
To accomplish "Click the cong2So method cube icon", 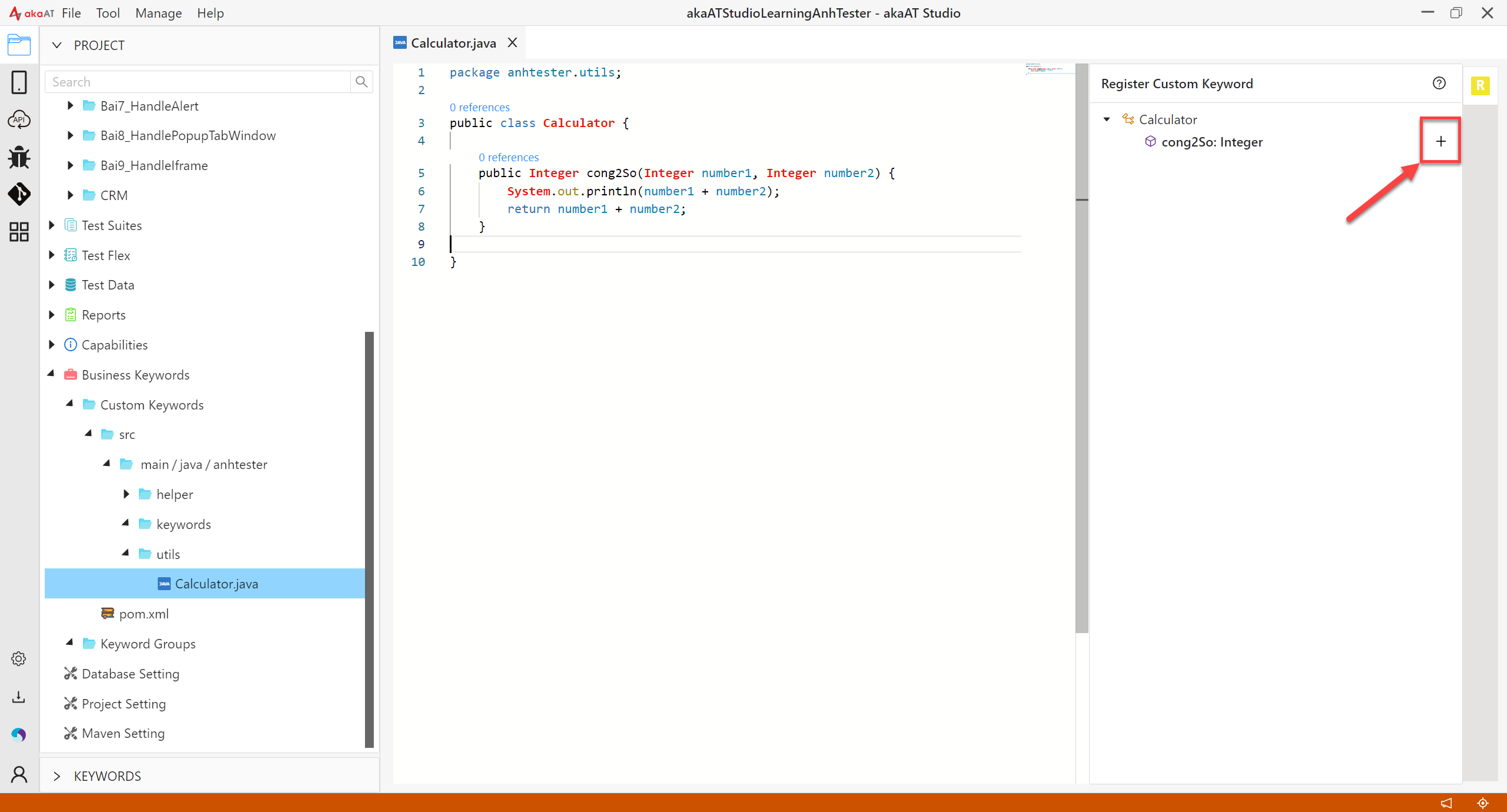I will [x=1150, y=141].
